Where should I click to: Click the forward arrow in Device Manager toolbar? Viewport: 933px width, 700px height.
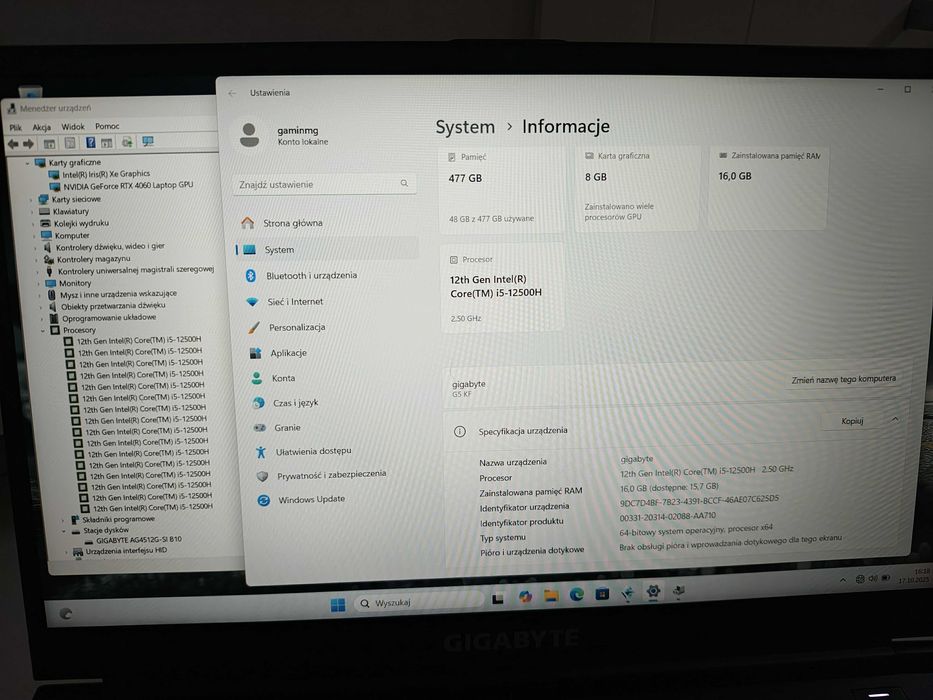pos(29,143)
